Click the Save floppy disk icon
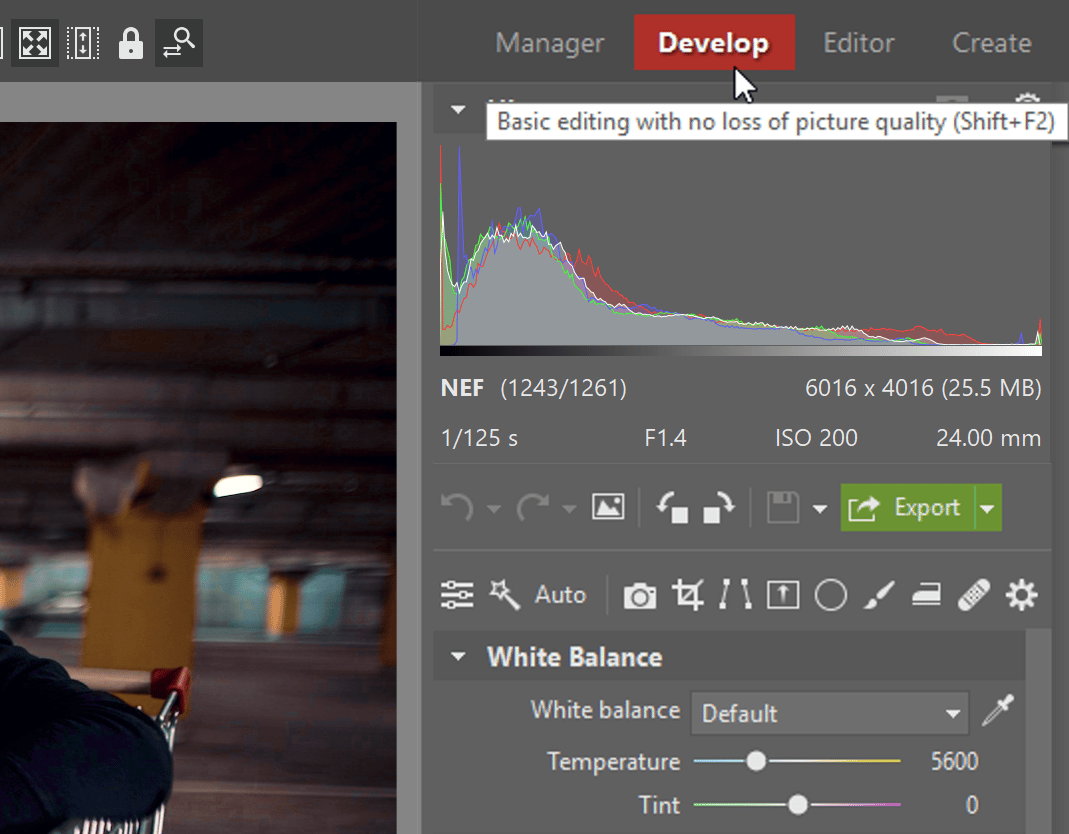Image resolution: width=1069 pixels, height=834 pixels. pos(783,507)
